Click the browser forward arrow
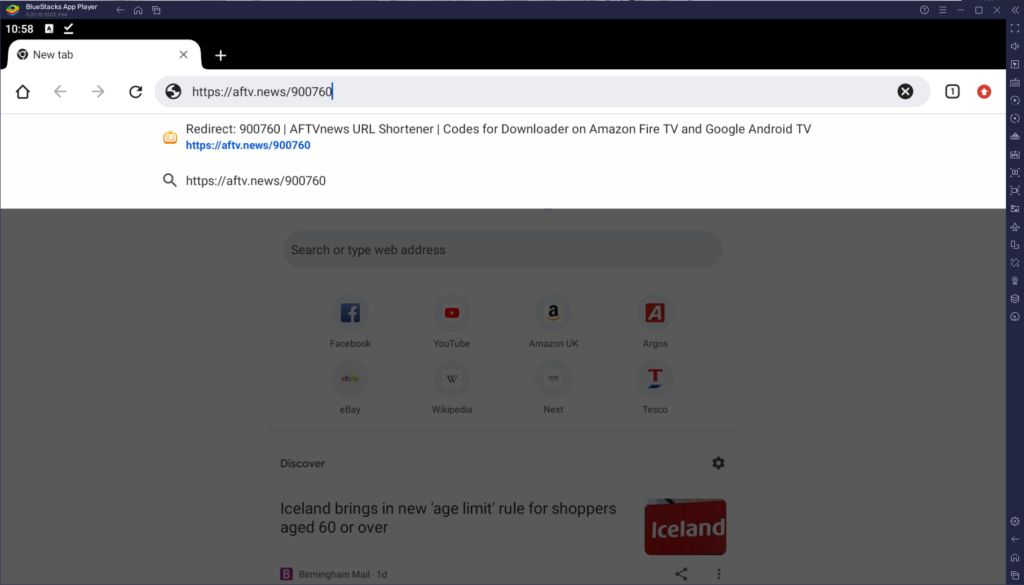The width and height of the screenshot is (1024, 585). (98, 92)
